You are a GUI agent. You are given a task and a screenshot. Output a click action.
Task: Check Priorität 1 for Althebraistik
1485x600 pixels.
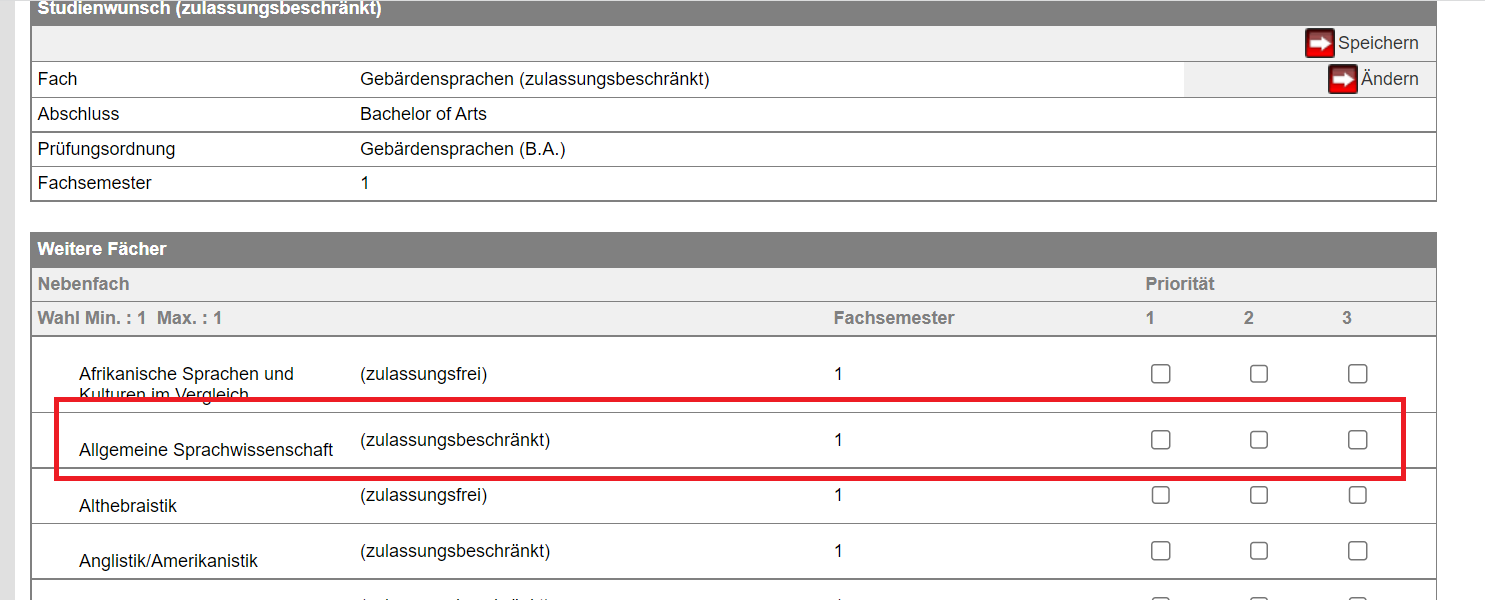pyautogui.click(x=1160, y=494)
